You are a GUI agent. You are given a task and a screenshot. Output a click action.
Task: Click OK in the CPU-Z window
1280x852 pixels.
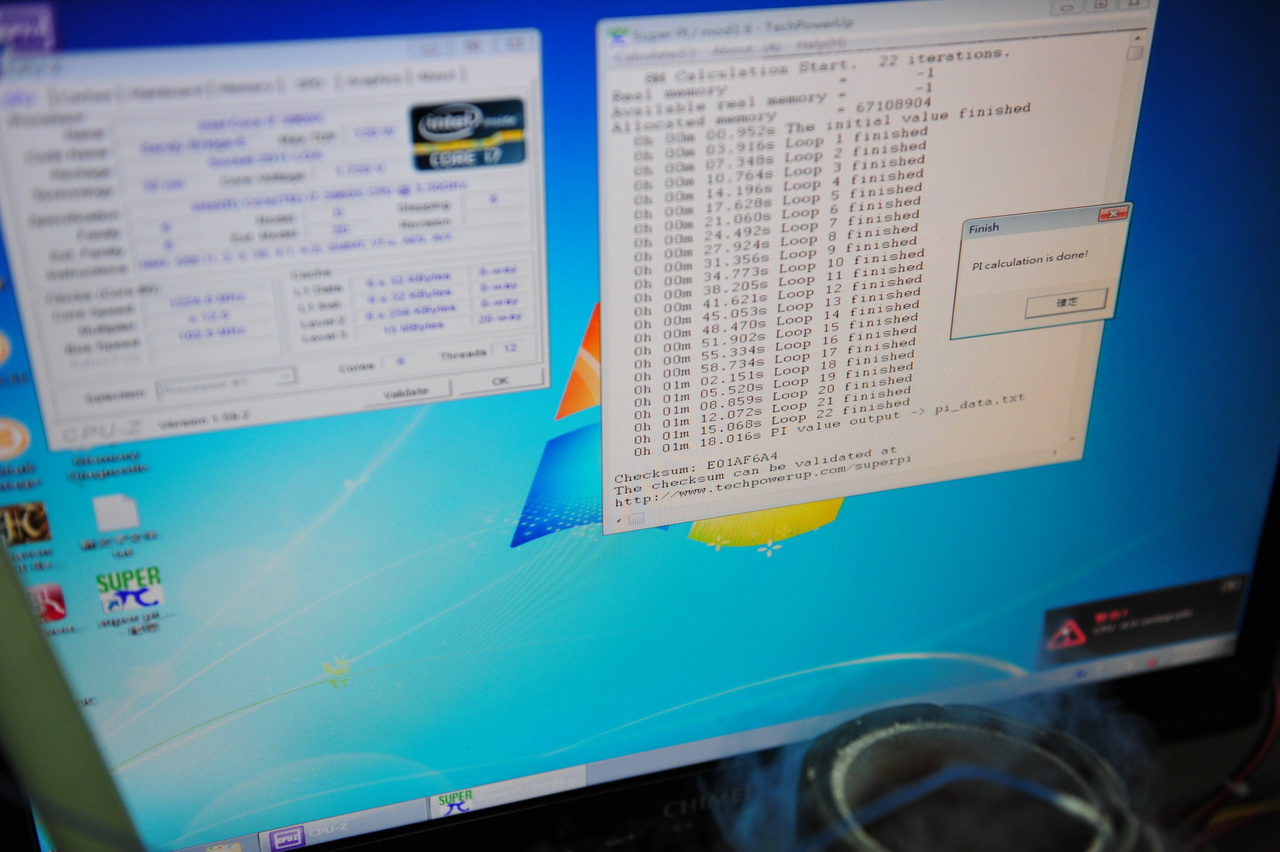point(500,381)
